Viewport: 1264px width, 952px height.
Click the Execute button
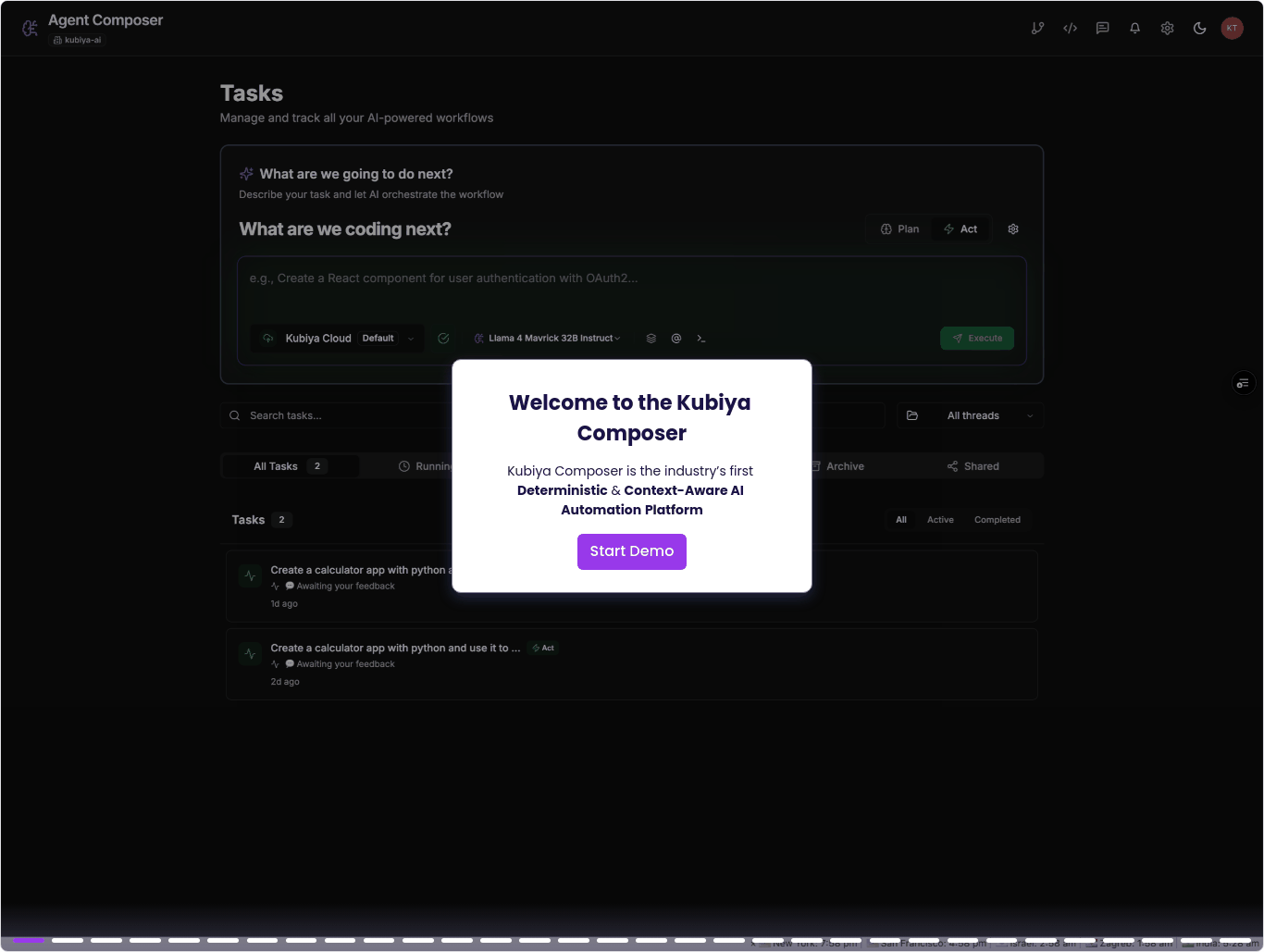point(977,339)
